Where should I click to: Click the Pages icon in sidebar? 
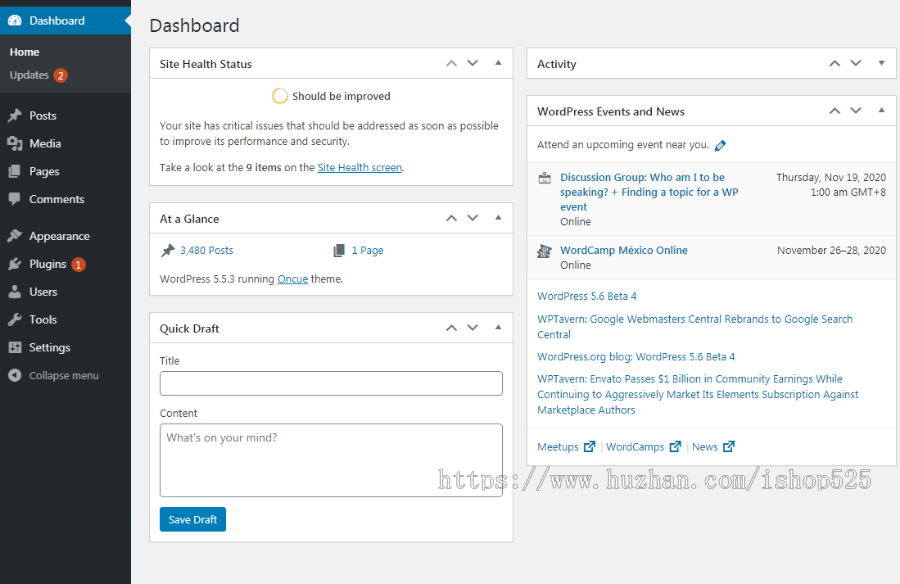point(15,171)
